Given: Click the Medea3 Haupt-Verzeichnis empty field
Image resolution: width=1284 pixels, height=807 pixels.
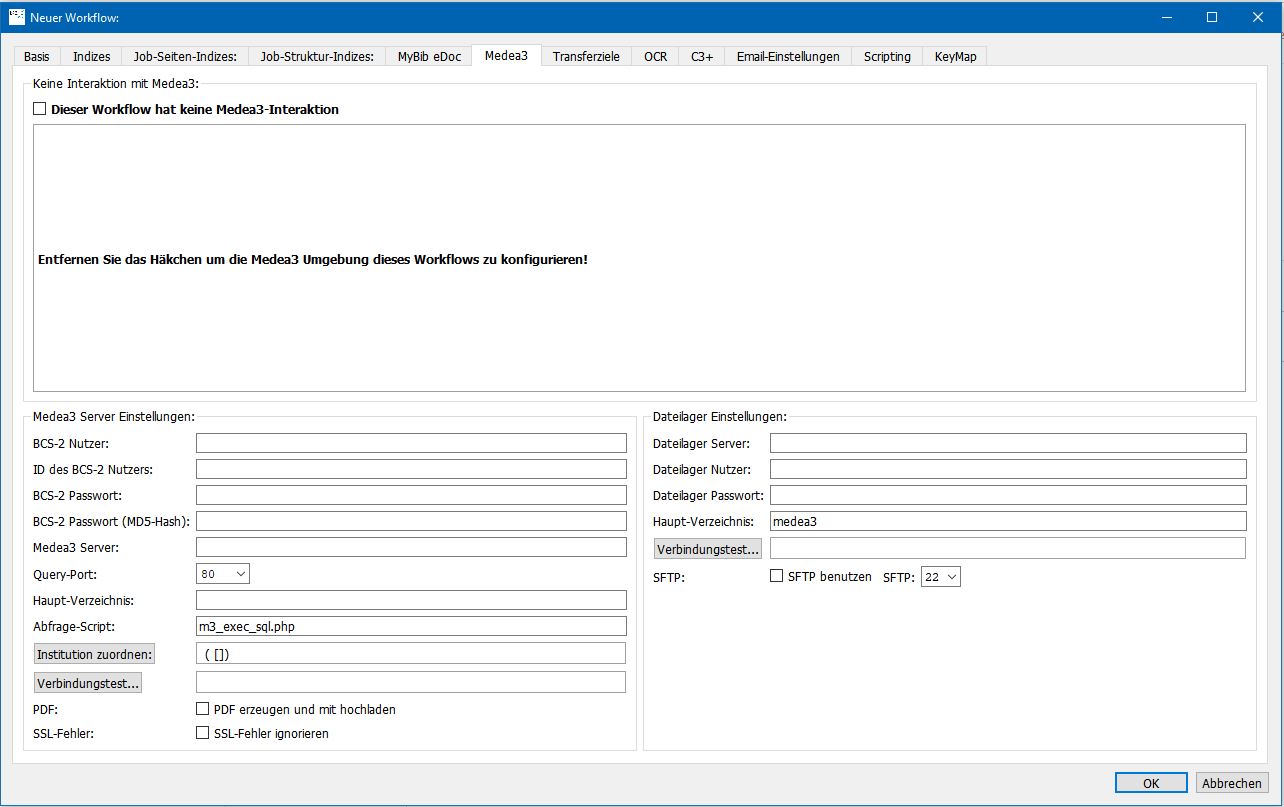Looking at the screenshot, I should pos(411,600).
